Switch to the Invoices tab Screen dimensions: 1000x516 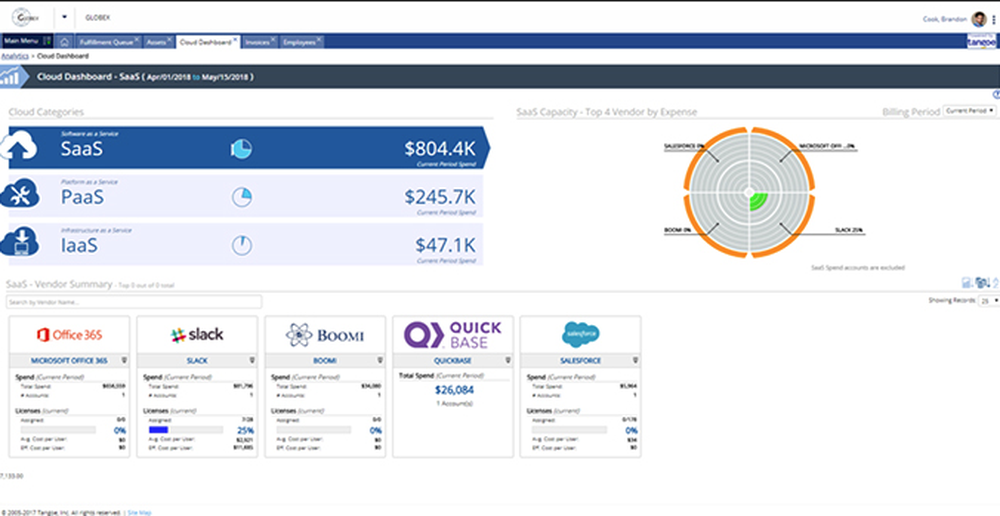tap(258, 42)
